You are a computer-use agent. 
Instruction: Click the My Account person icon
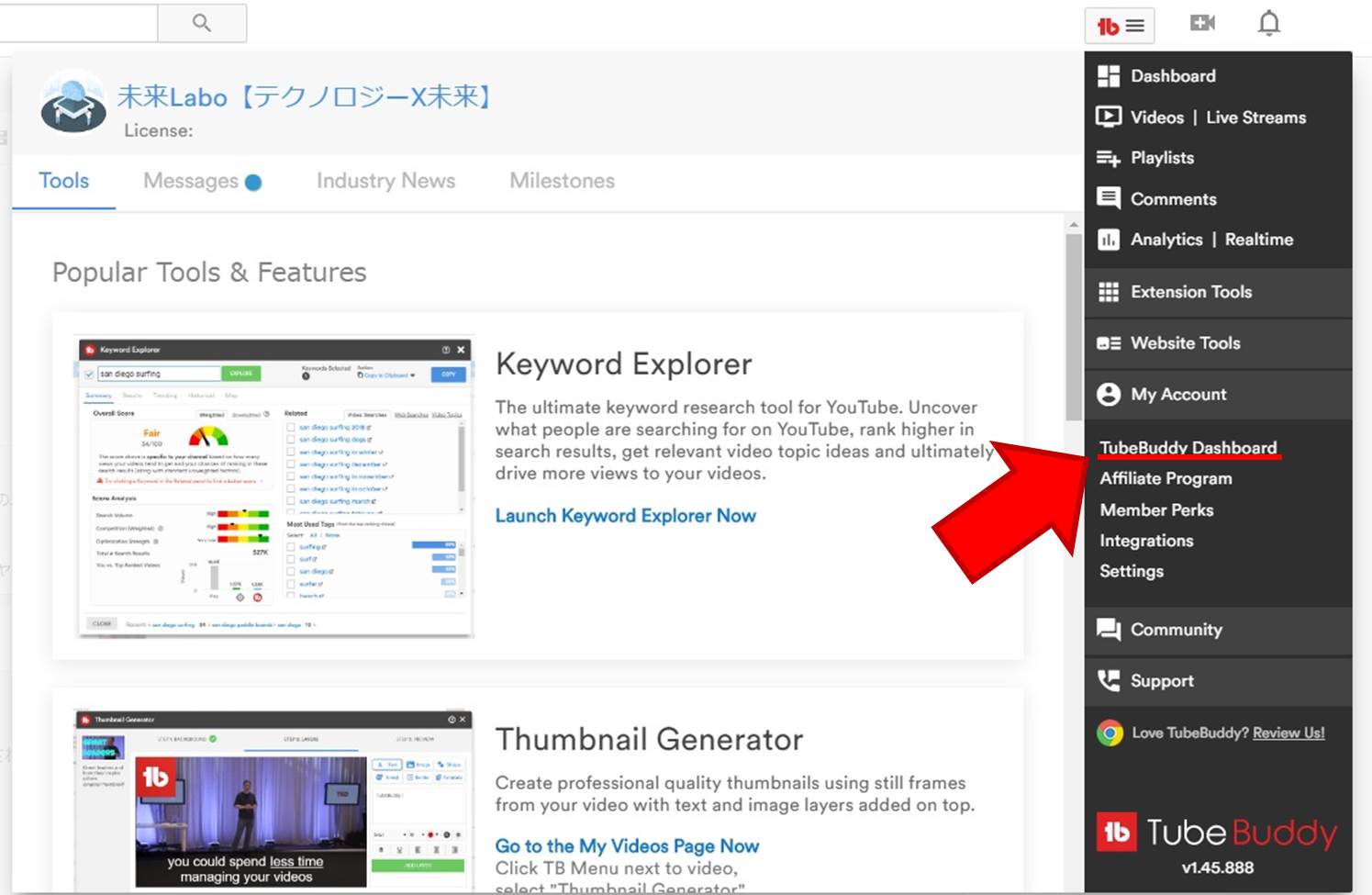click(x=1109, y=394)
